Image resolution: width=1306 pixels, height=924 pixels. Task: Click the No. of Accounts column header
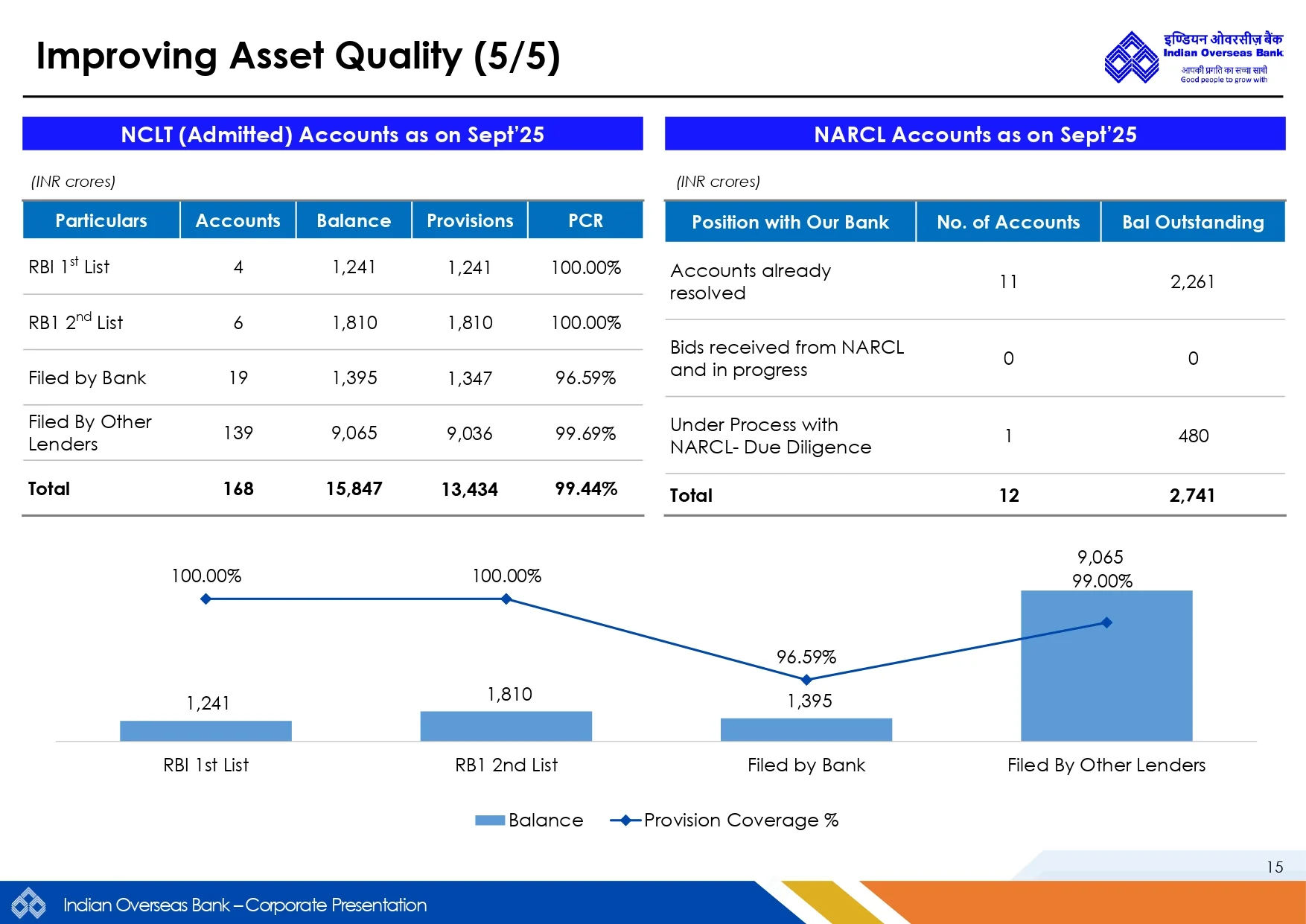[1008, 222]
